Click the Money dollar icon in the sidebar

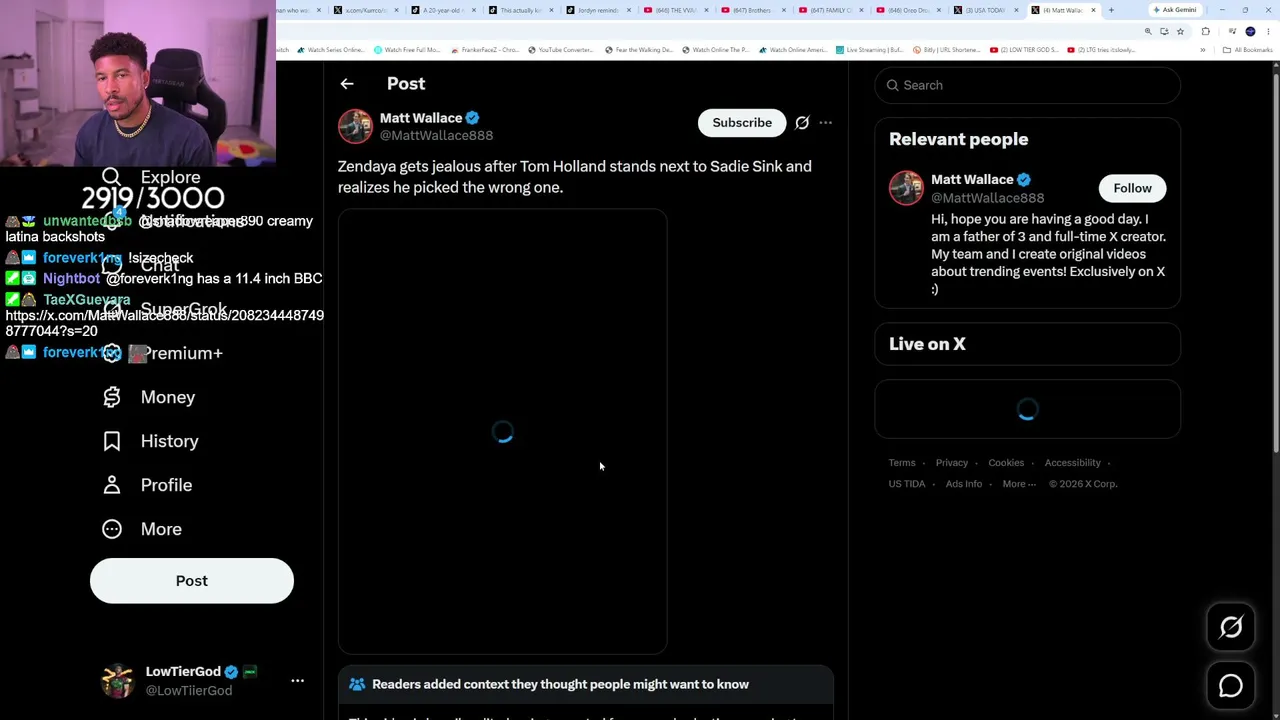tap(112, 397)
